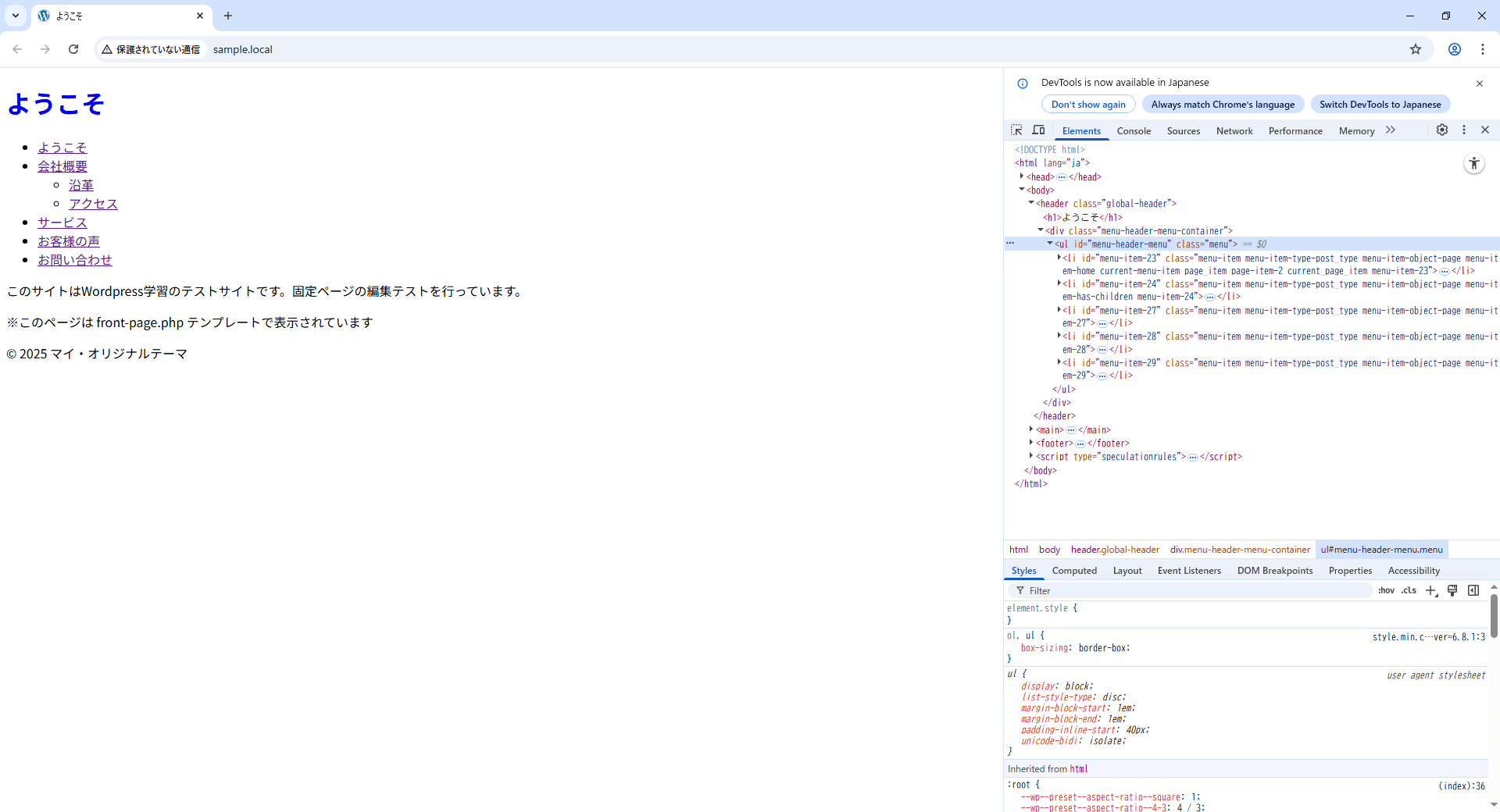1500x812 pixels.
Task: Open DevTools three-dot customize menu
Action: click(1464, 130)
